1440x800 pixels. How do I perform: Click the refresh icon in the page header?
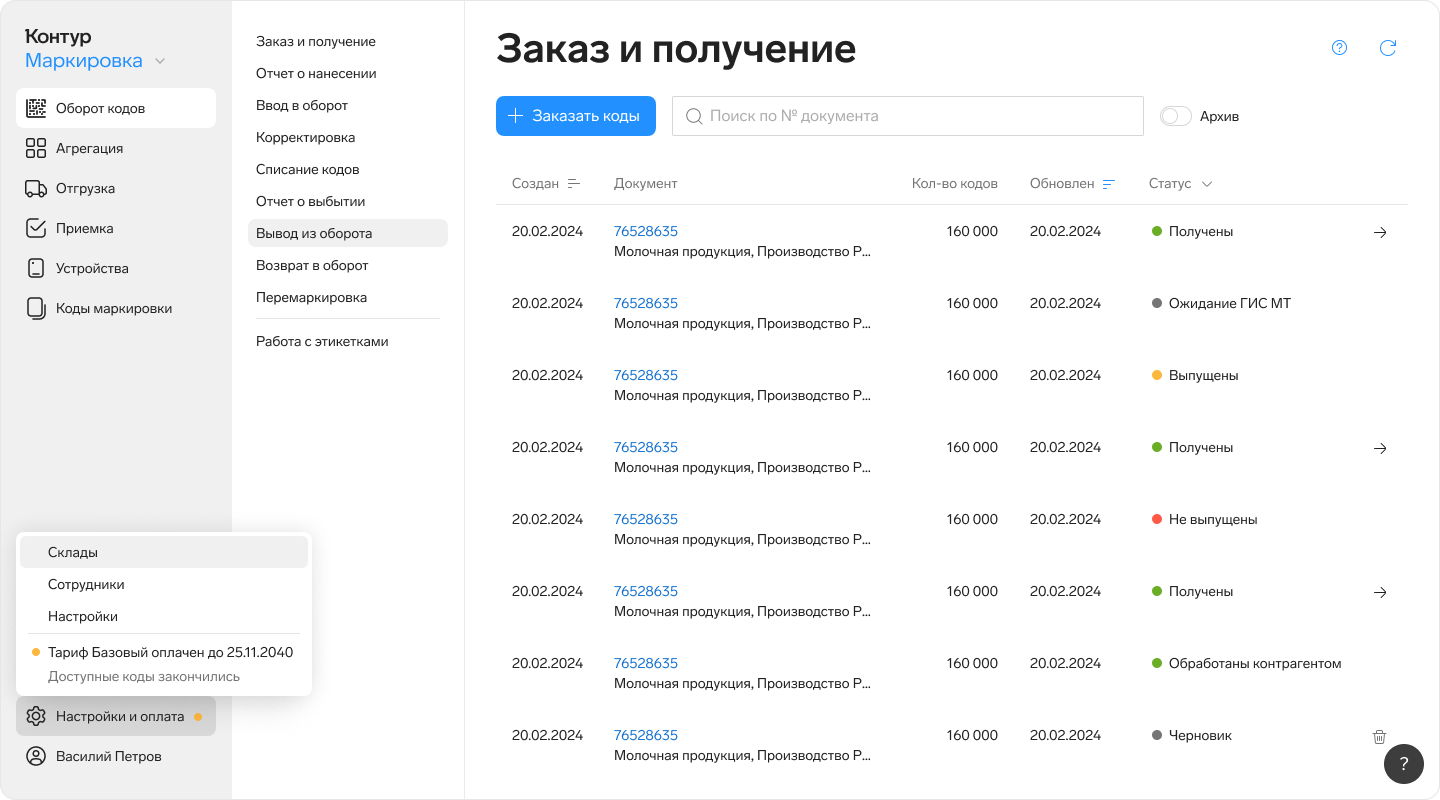pos(1387,48)
